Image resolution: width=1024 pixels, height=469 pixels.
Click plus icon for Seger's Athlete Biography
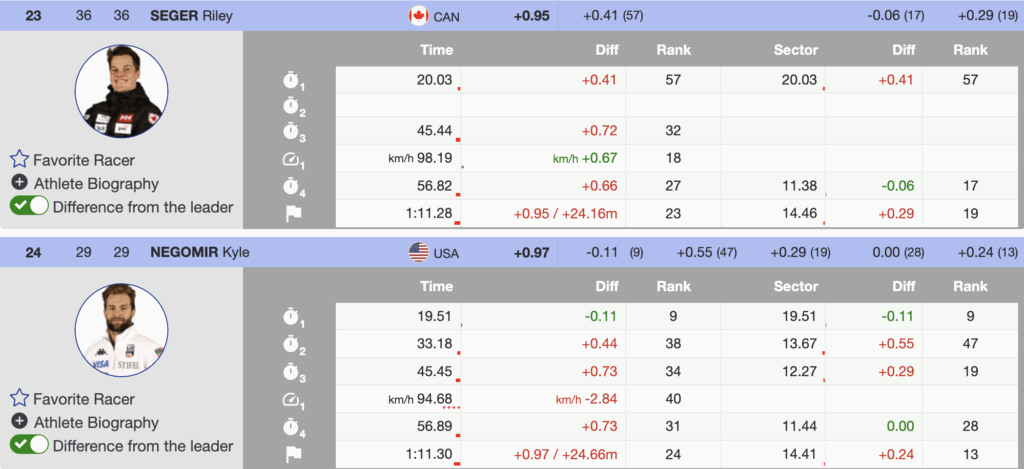19,183
